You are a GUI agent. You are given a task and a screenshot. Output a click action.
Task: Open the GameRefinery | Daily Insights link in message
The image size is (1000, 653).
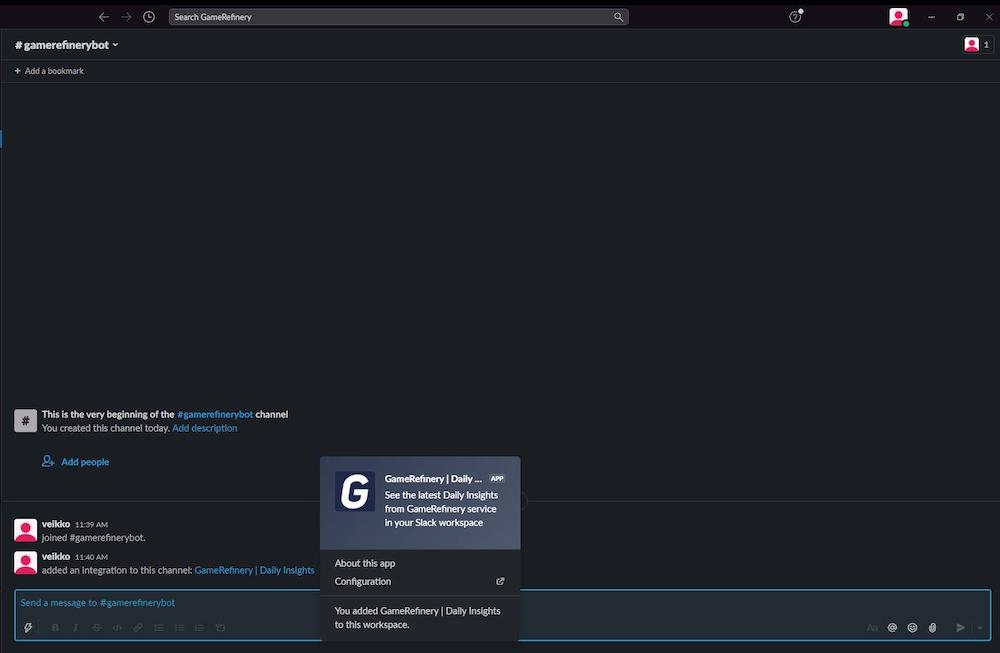[254, 570]
